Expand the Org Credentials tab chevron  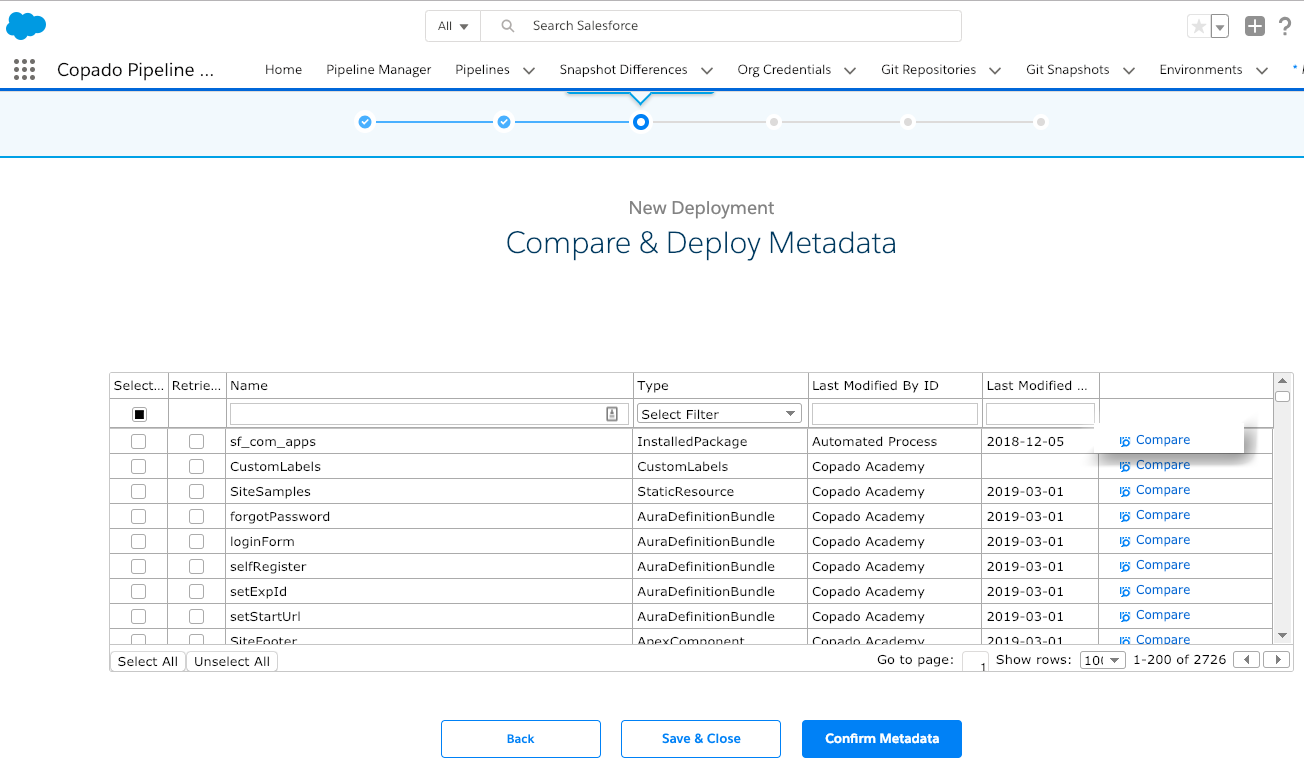[850, 70]
